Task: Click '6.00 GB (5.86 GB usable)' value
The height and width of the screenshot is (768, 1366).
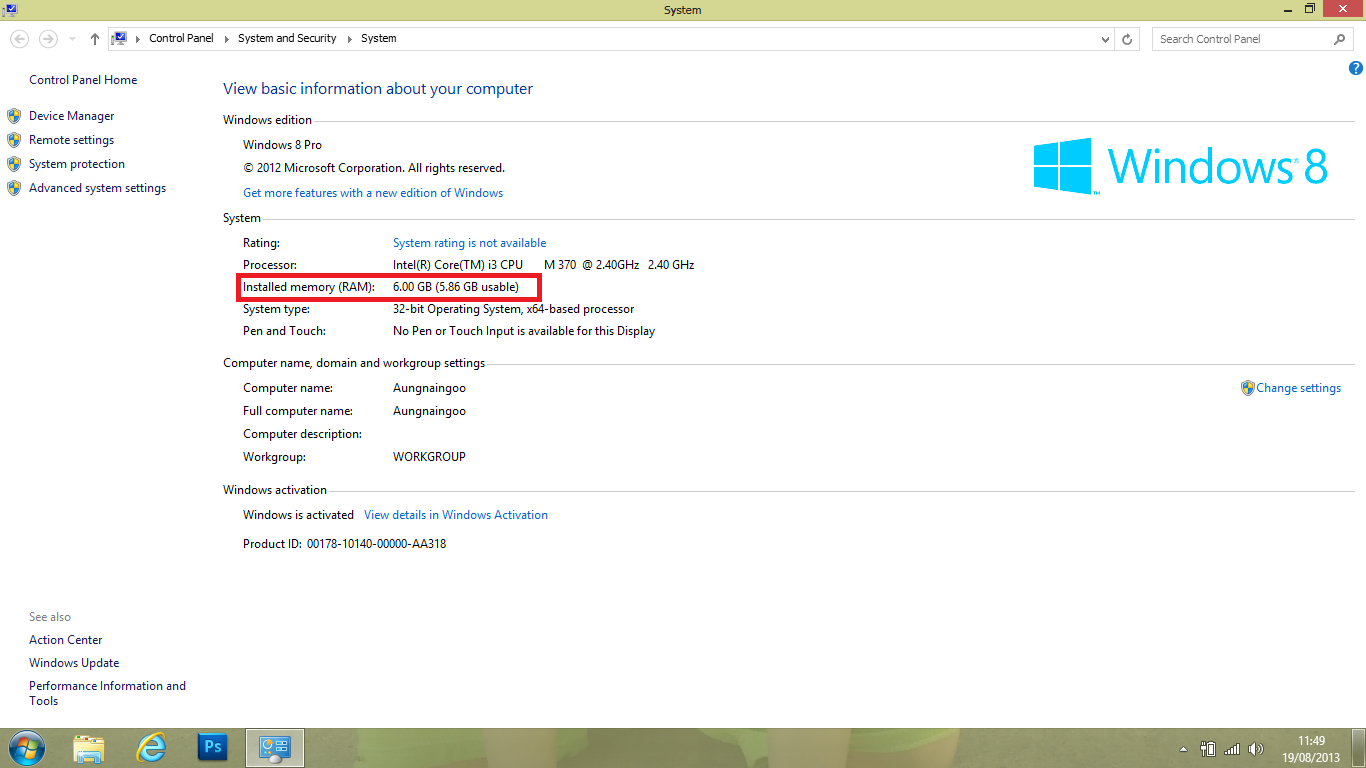Action: pos(456,287)
